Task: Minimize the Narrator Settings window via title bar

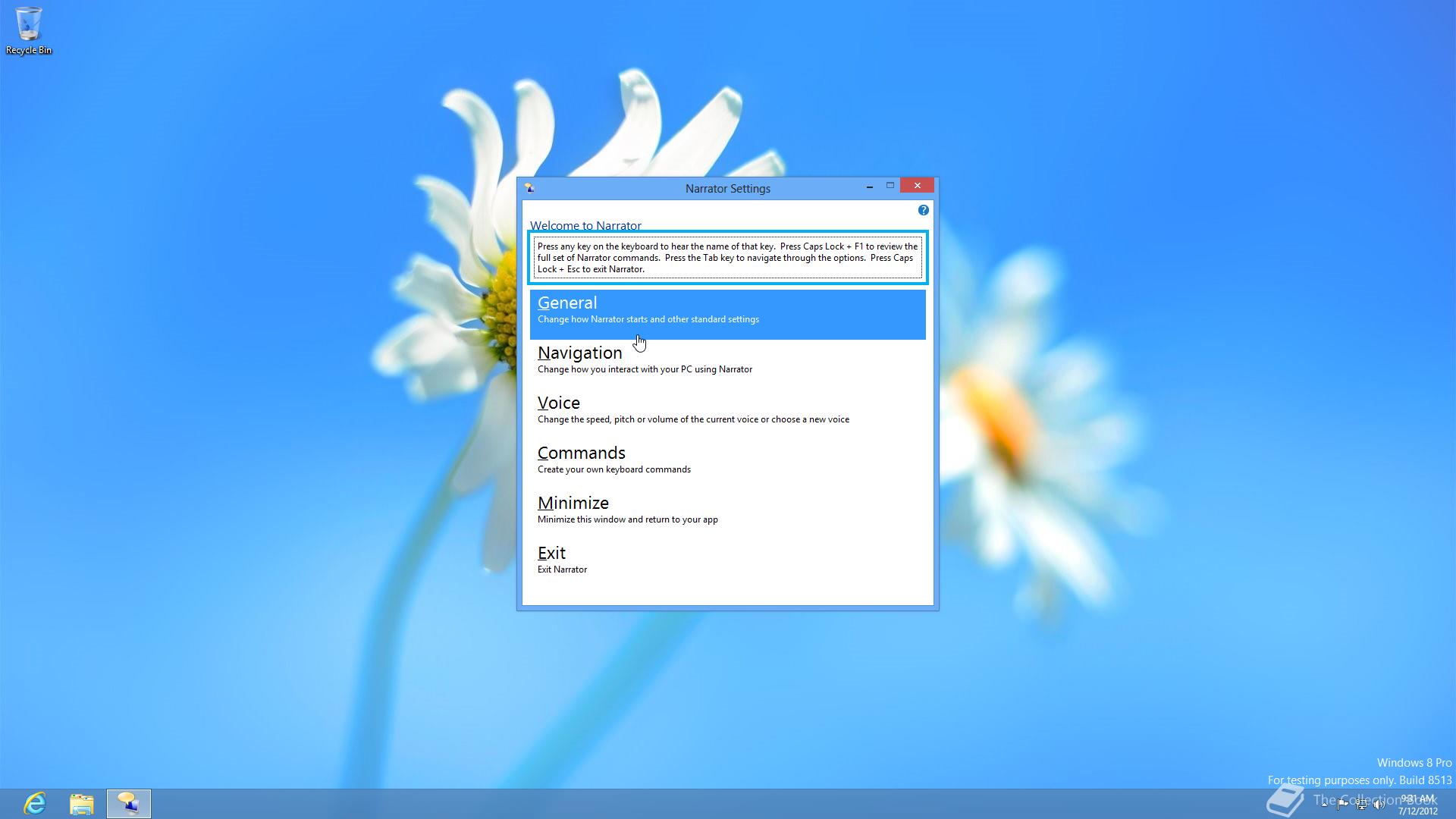Action: (869, 187)
